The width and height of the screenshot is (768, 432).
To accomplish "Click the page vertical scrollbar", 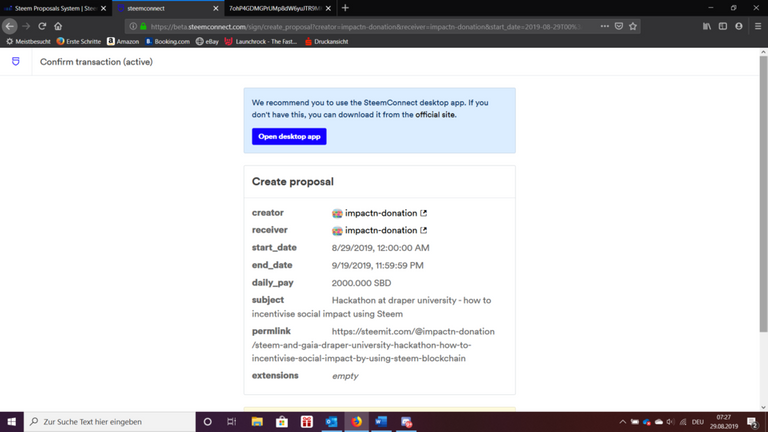I will click(x=764, y=194).
